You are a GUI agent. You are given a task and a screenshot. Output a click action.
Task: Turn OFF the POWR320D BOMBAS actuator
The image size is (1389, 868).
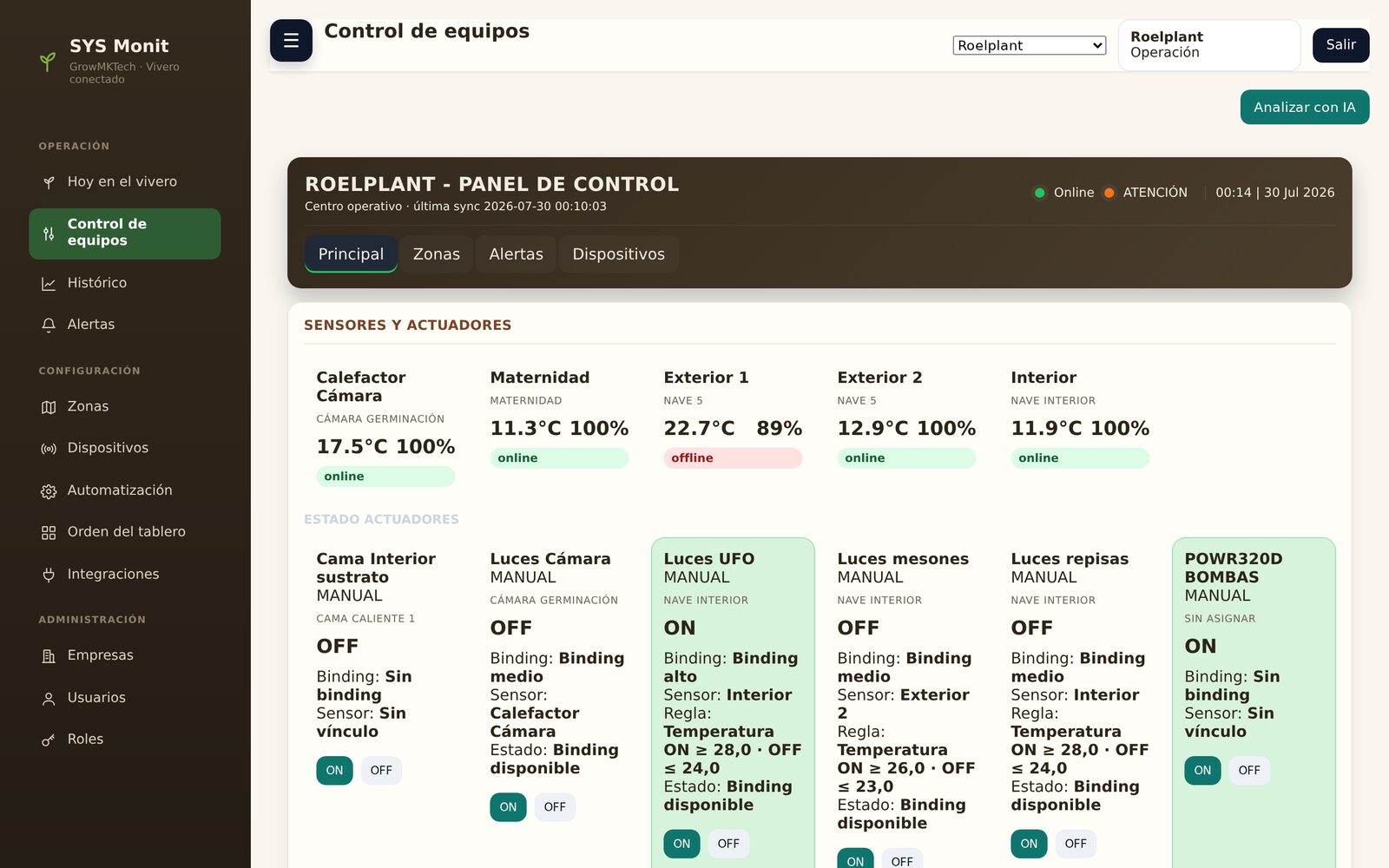click(x=1249, y=771)
